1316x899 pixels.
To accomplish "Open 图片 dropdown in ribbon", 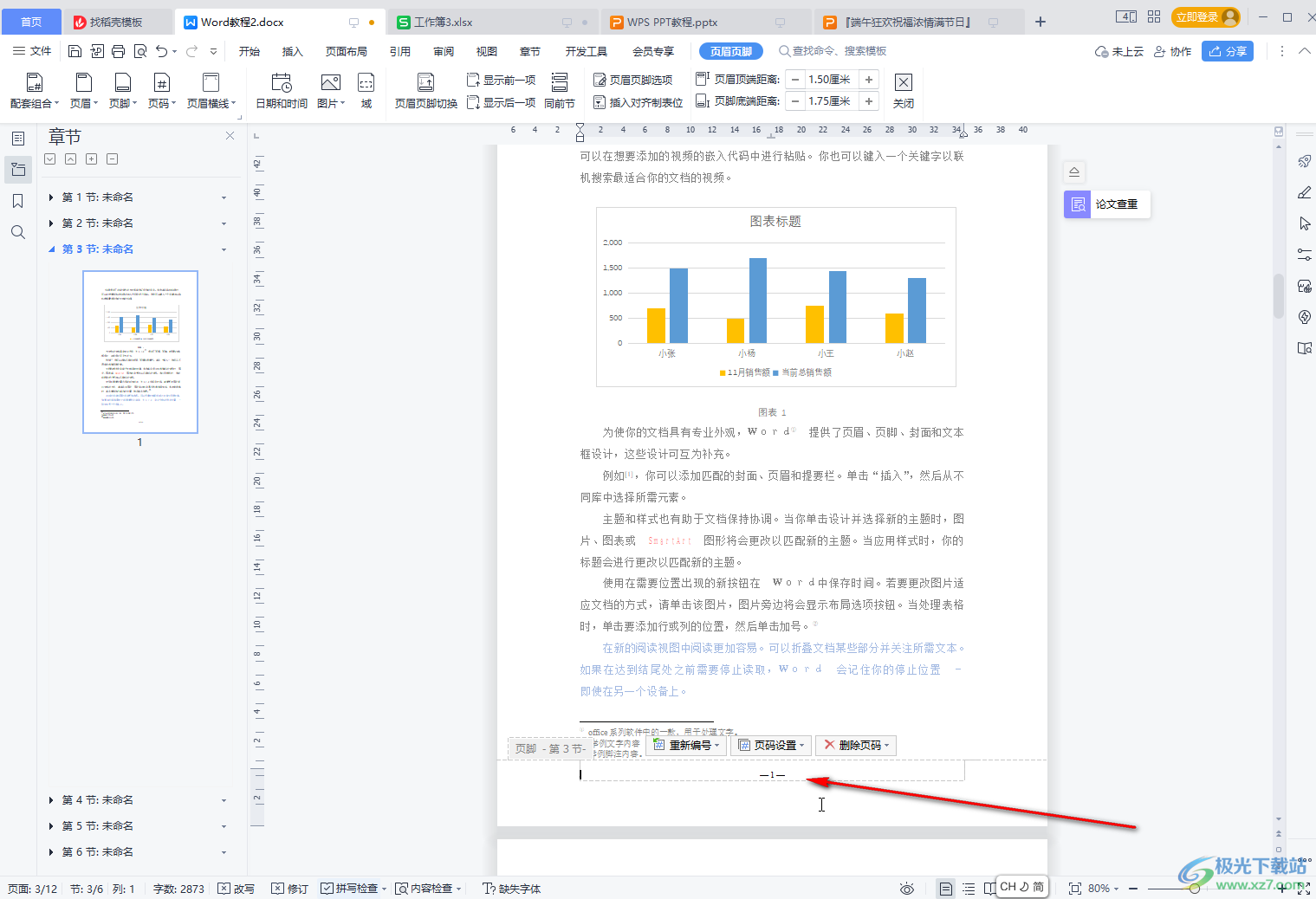I will 331,91.
